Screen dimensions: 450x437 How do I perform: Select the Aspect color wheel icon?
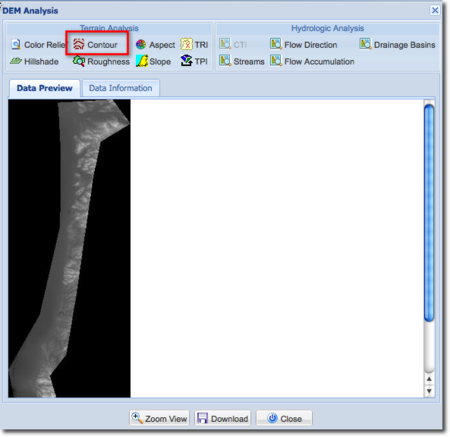tap(141, 44)
